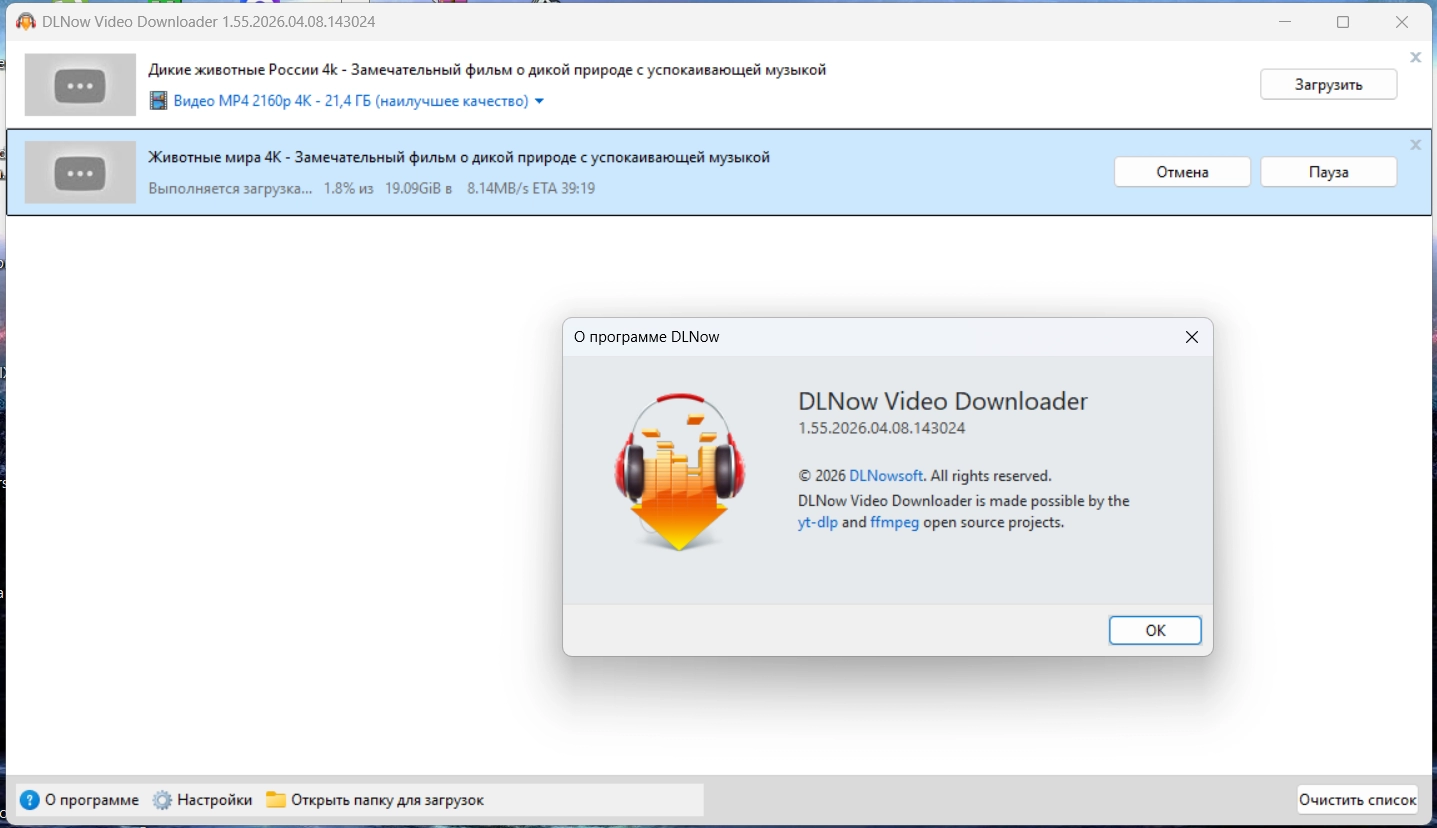Remove the Дикие животные России item with X

click(x=1415, y=58)
